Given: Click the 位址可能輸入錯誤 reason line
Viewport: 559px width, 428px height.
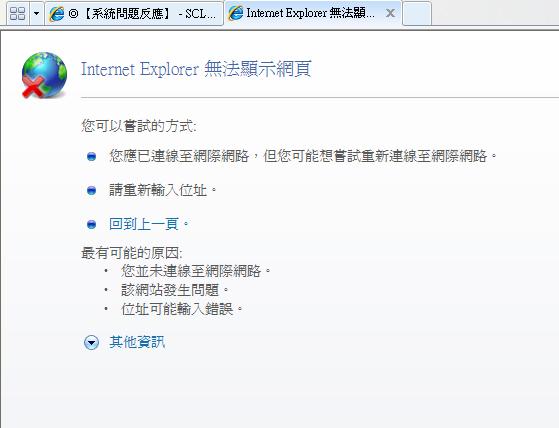Looking at the screenshot, I should [x=178, y=309].
